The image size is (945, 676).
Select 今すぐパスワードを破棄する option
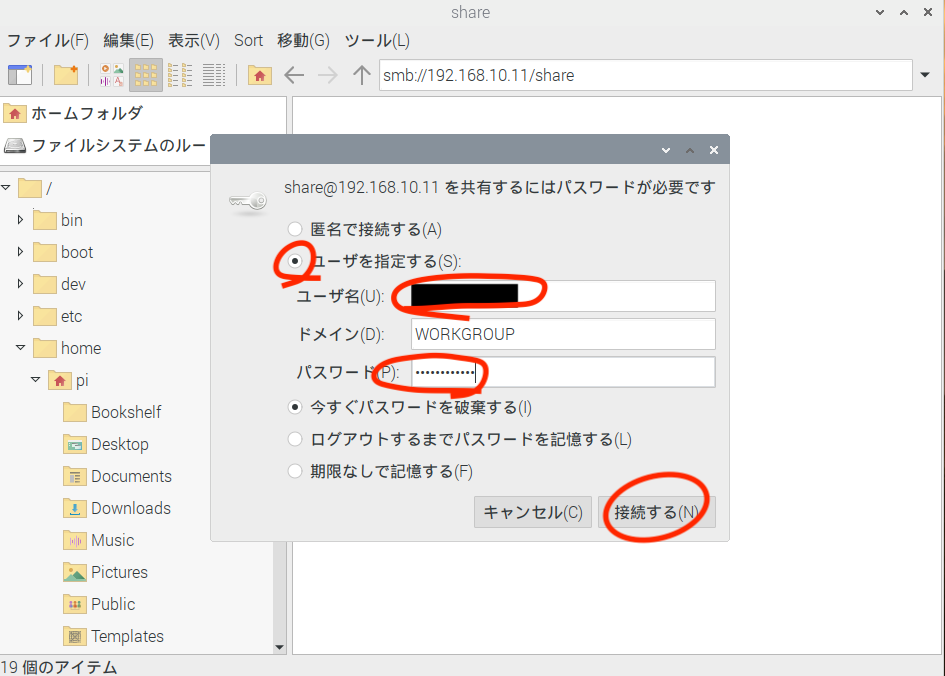pos(295,407)
